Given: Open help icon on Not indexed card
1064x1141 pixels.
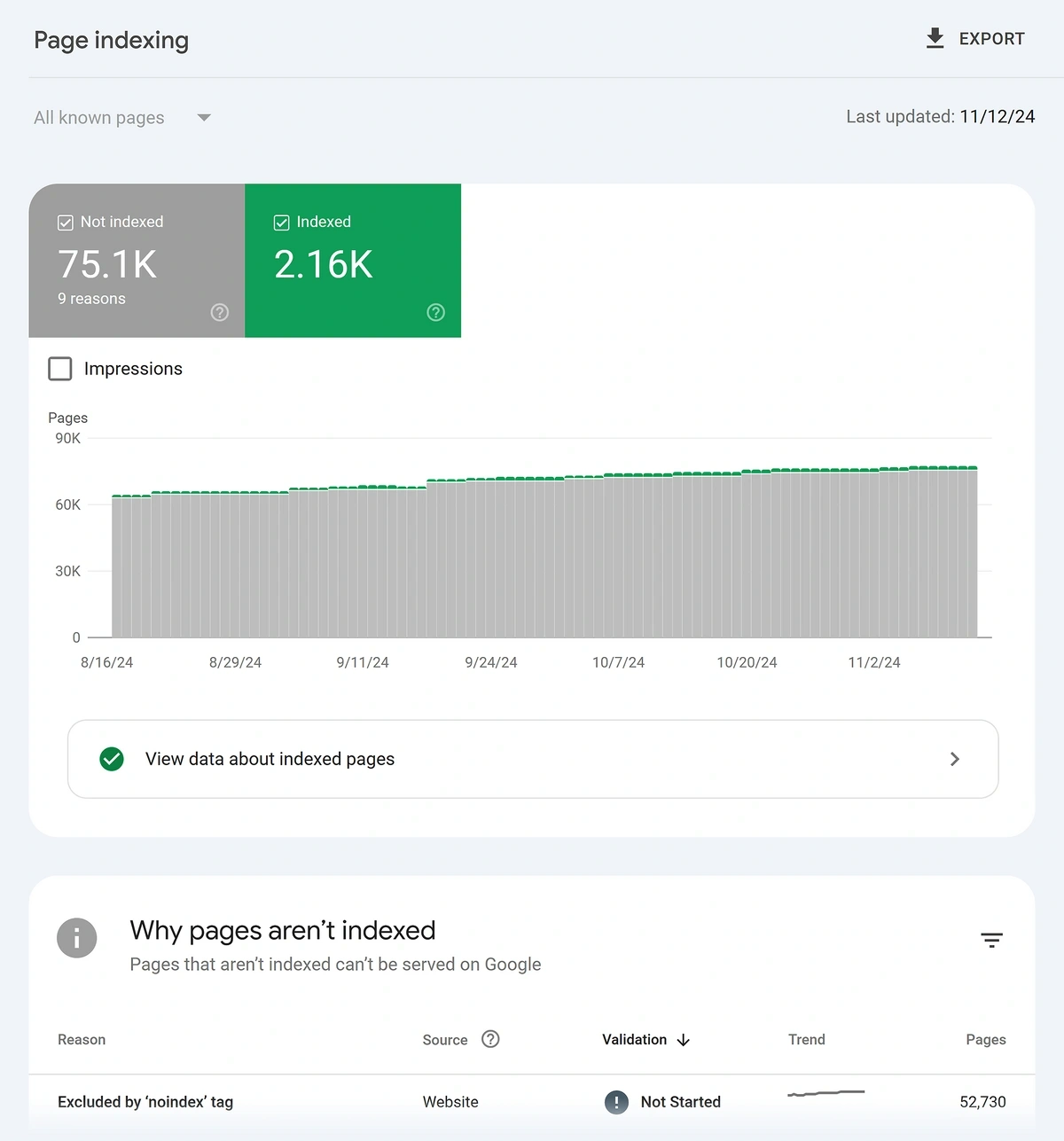Looking at the screenshot, I should click(x=220, y=312).
